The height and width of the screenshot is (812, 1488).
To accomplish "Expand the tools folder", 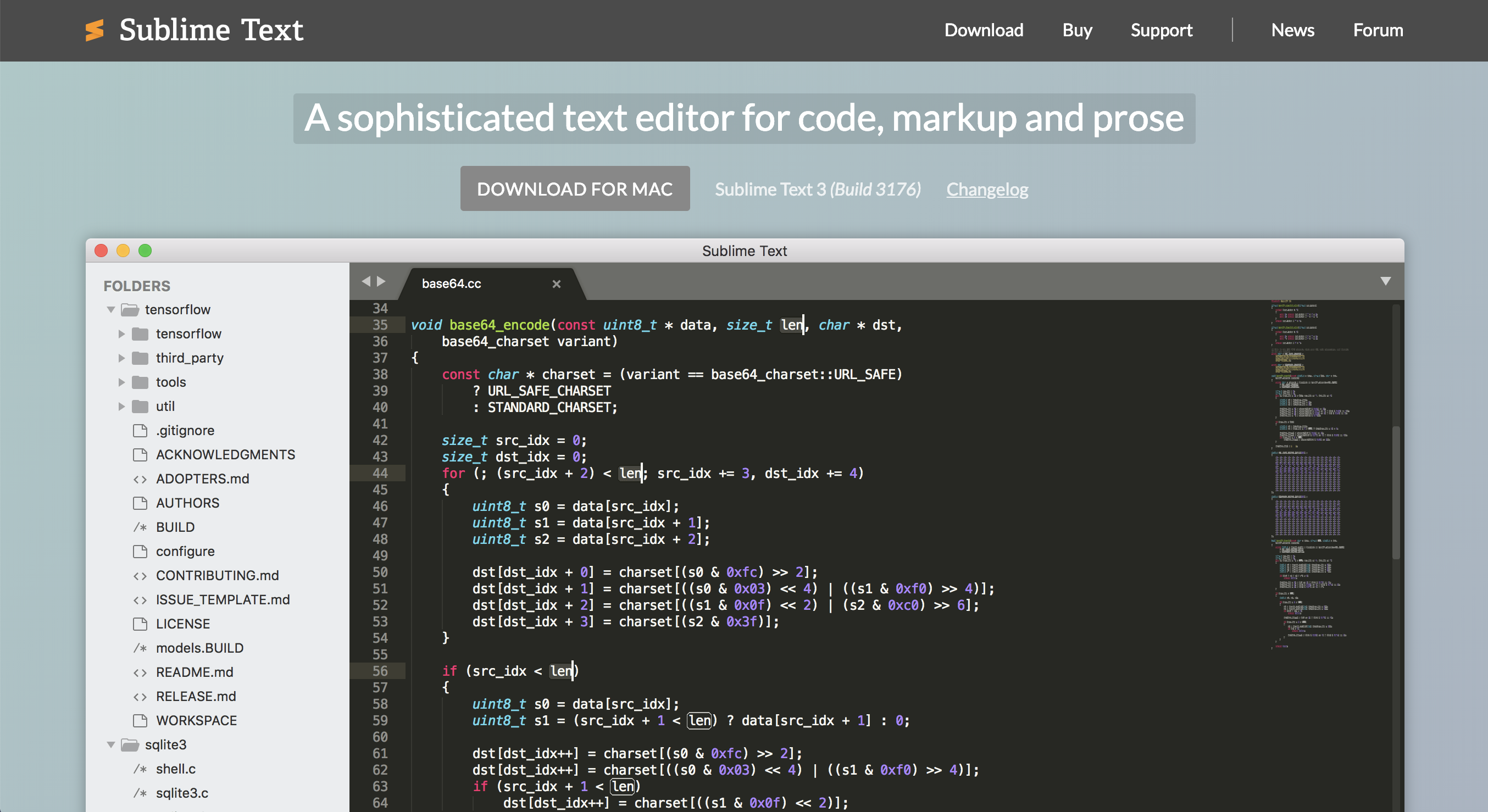I will point(121,382).
